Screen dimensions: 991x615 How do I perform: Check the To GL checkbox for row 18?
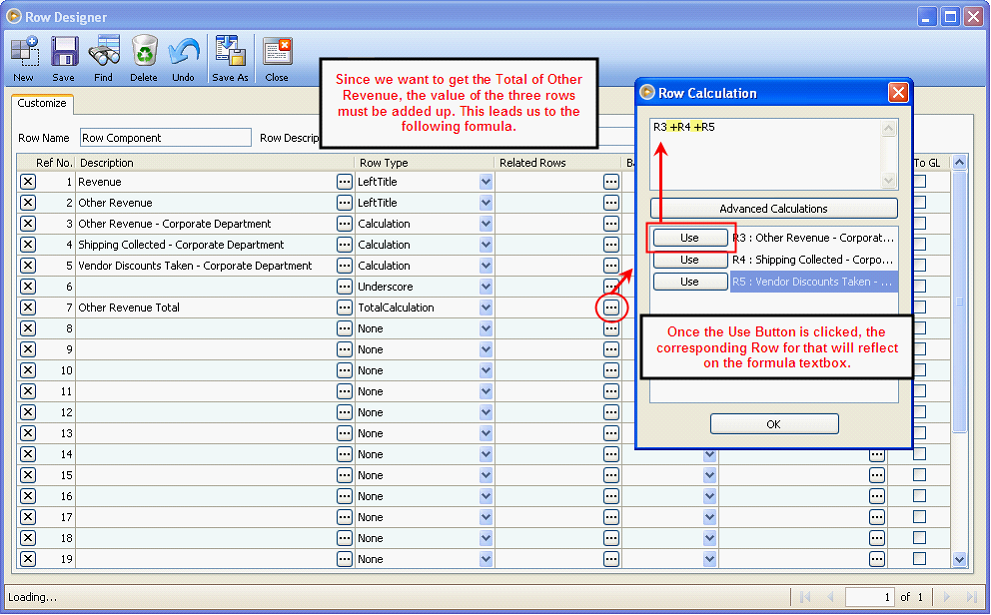(920, 537)
